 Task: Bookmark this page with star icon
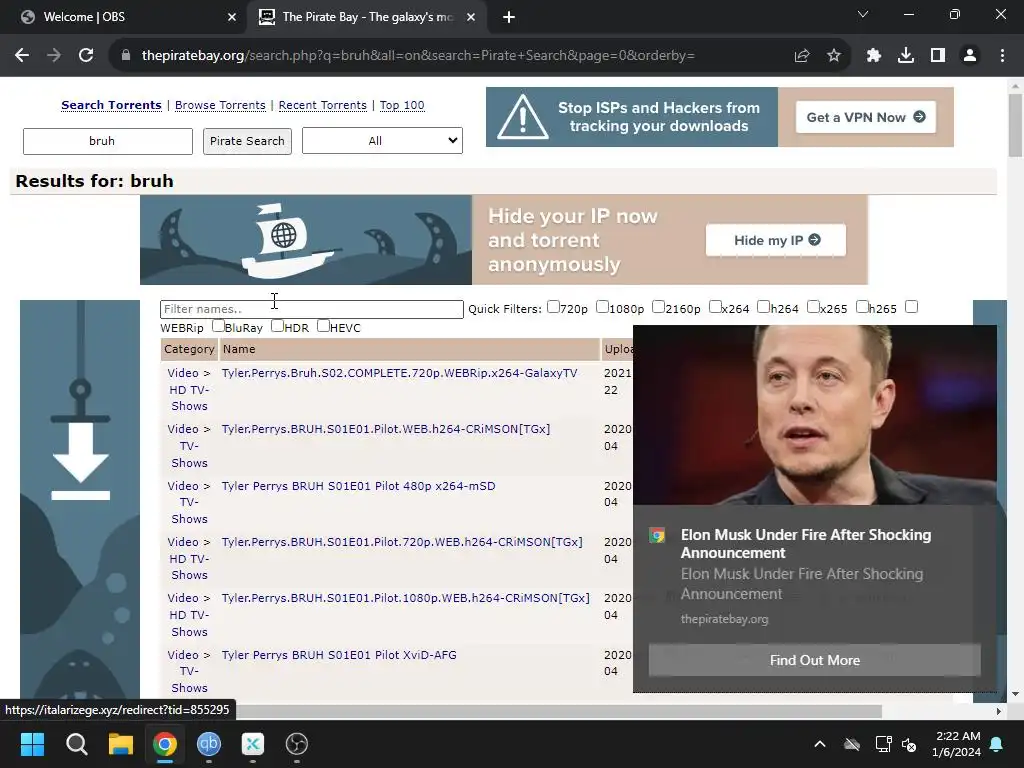(x=834, y=56)
